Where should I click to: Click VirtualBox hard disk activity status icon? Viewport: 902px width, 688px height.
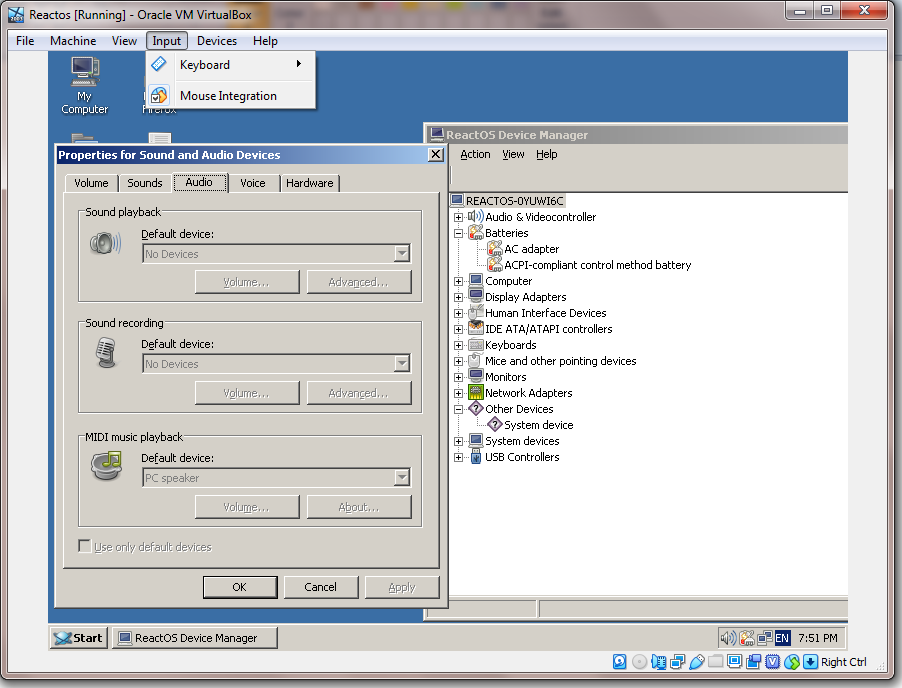[620, 662]
